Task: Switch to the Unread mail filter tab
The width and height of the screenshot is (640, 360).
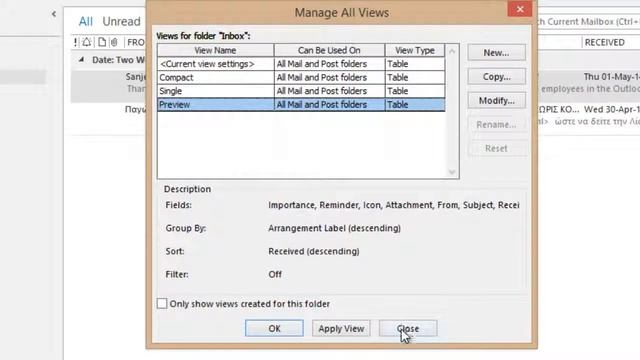Action: [x=121, y=21]
